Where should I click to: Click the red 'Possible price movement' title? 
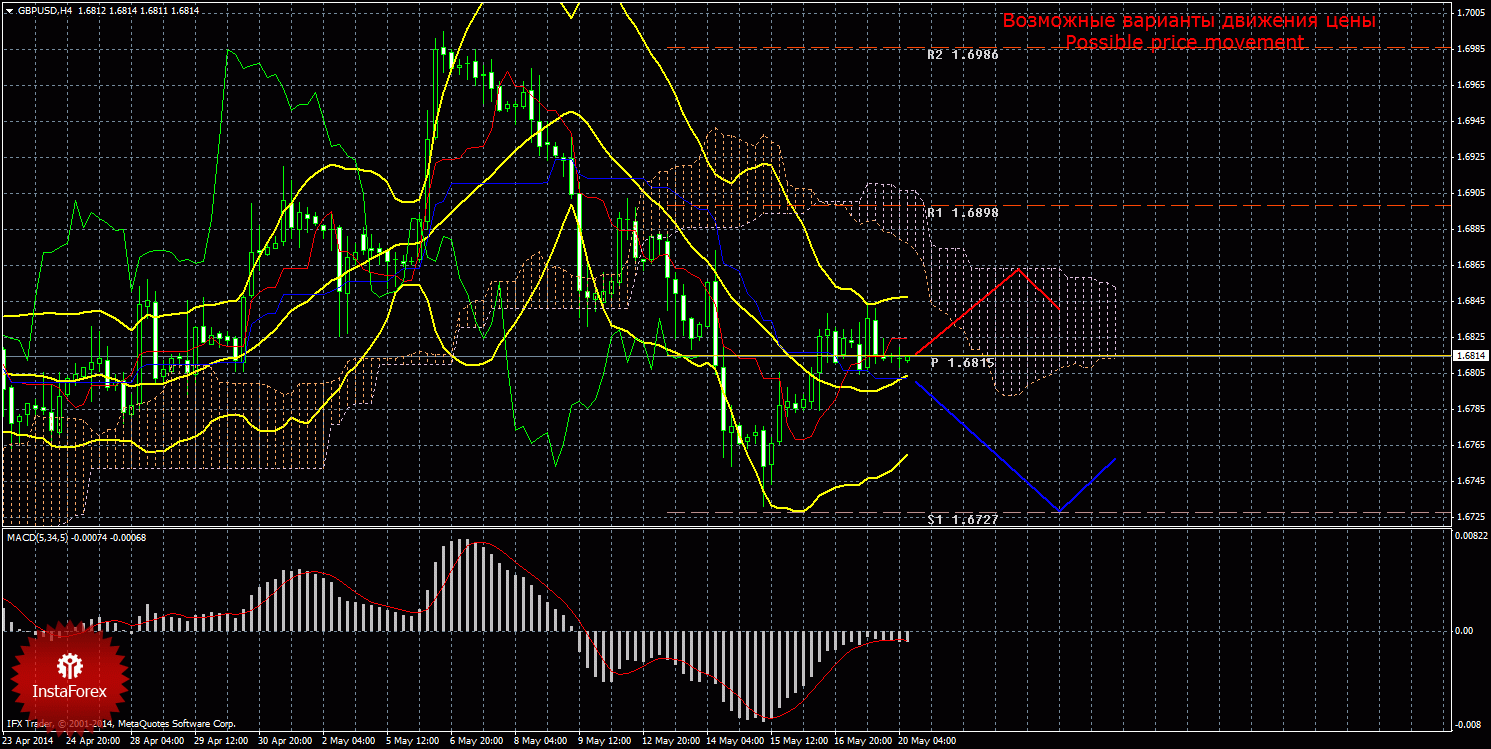(x=1184, y=42)
